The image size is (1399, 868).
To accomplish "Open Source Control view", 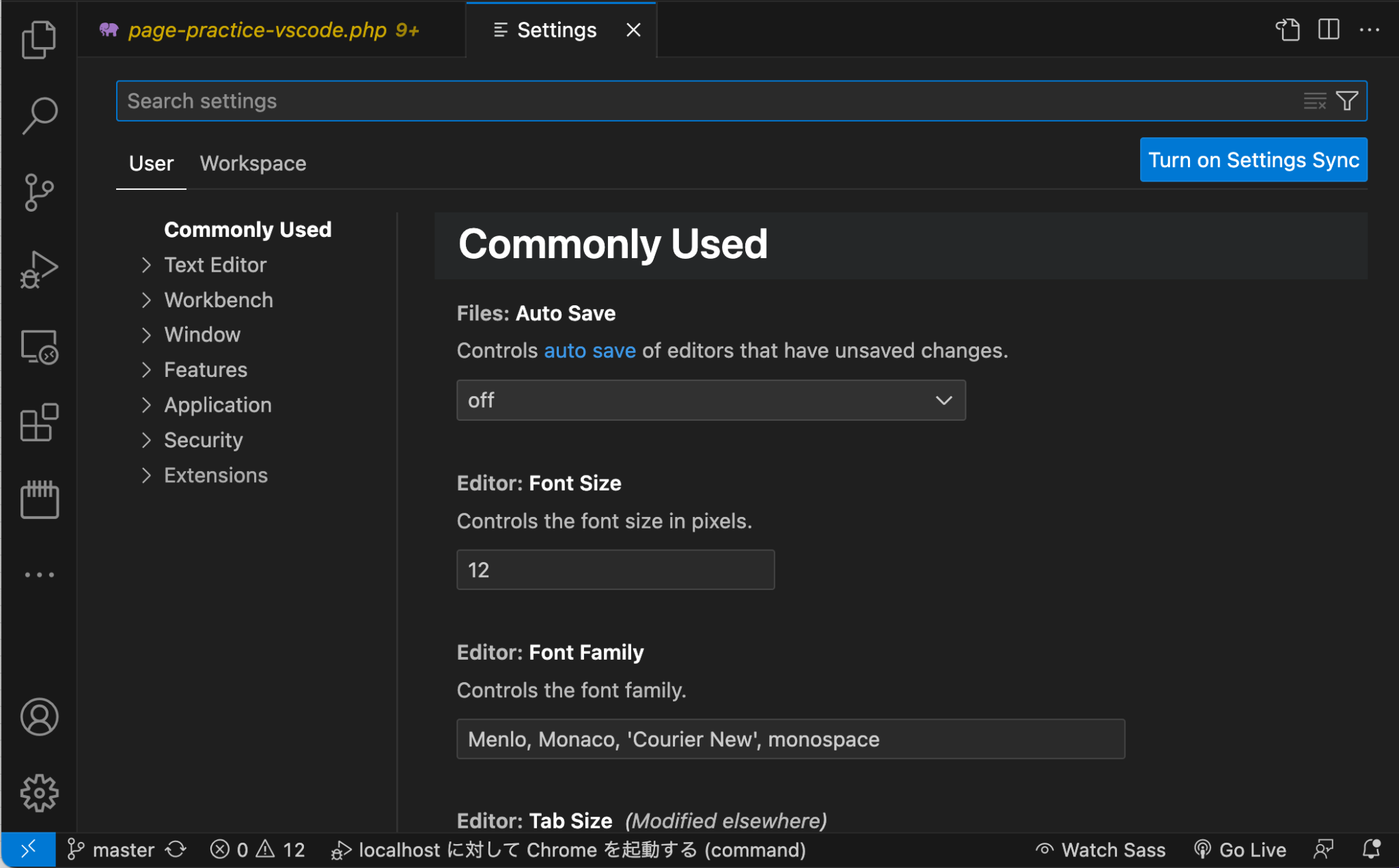I will (39, 193).
